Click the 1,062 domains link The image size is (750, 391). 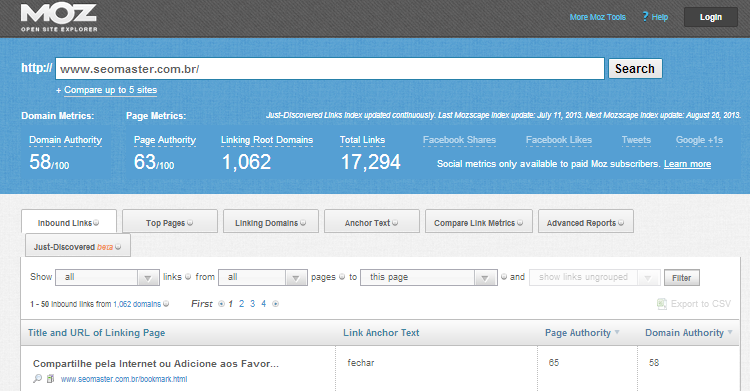[137, 304]
